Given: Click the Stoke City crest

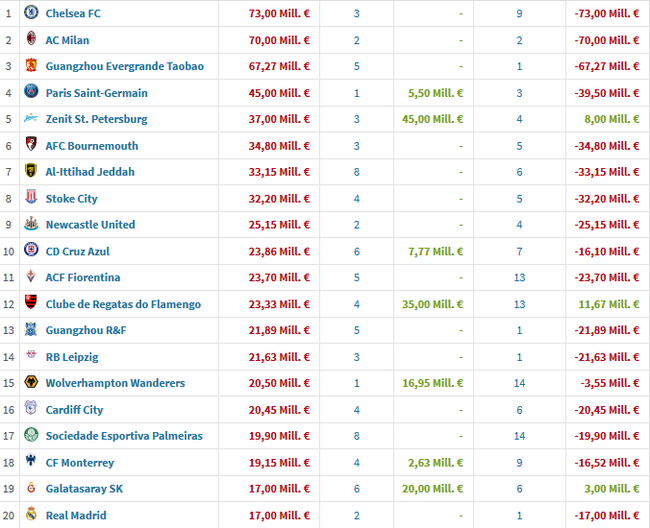Looking at the screenshot, I should (31, 196).
